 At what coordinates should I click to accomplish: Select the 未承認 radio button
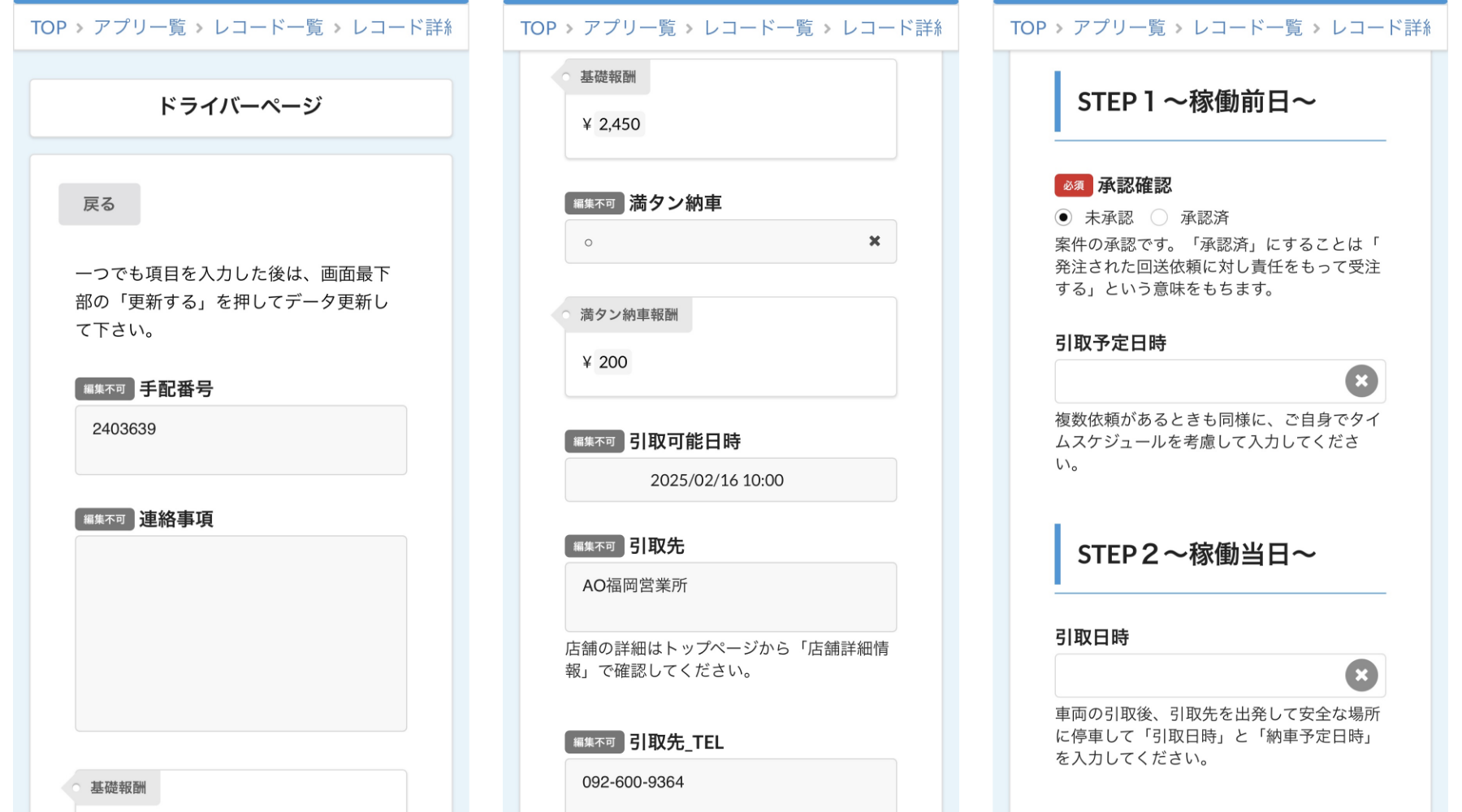tap(1063, 218)
